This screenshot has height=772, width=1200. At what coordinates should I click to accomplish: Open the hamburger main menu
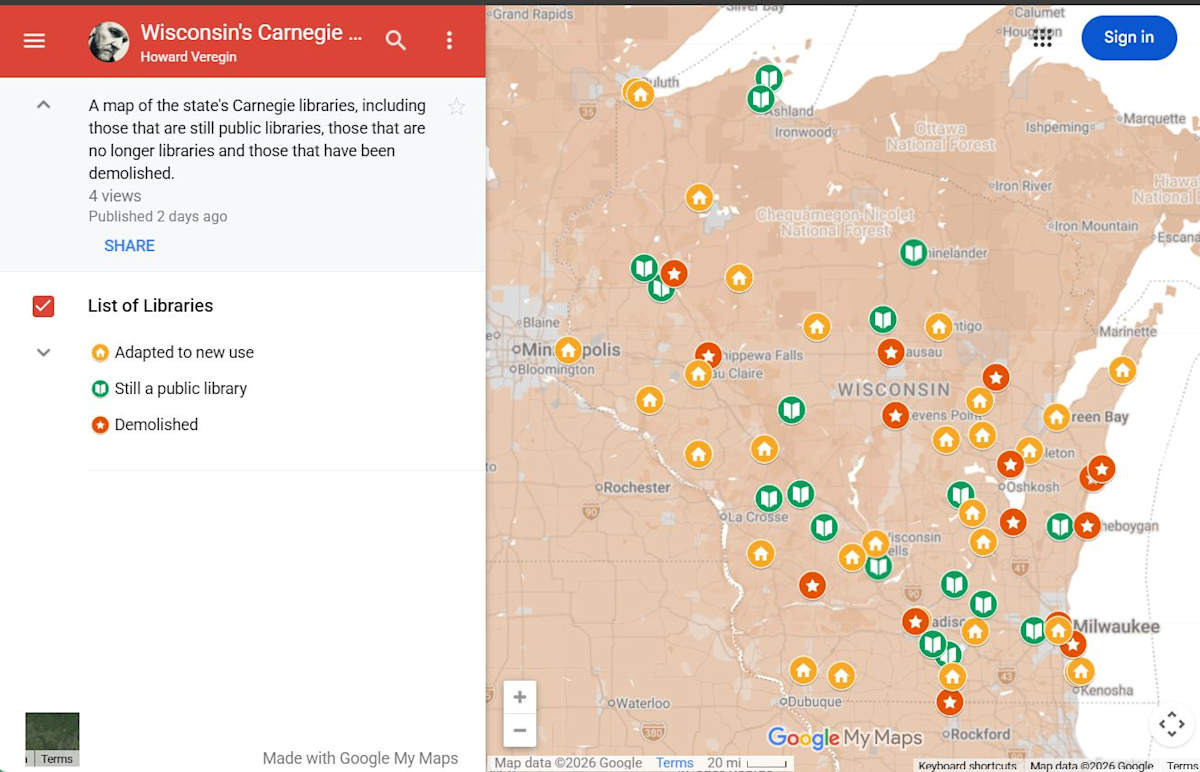(35, 40)
